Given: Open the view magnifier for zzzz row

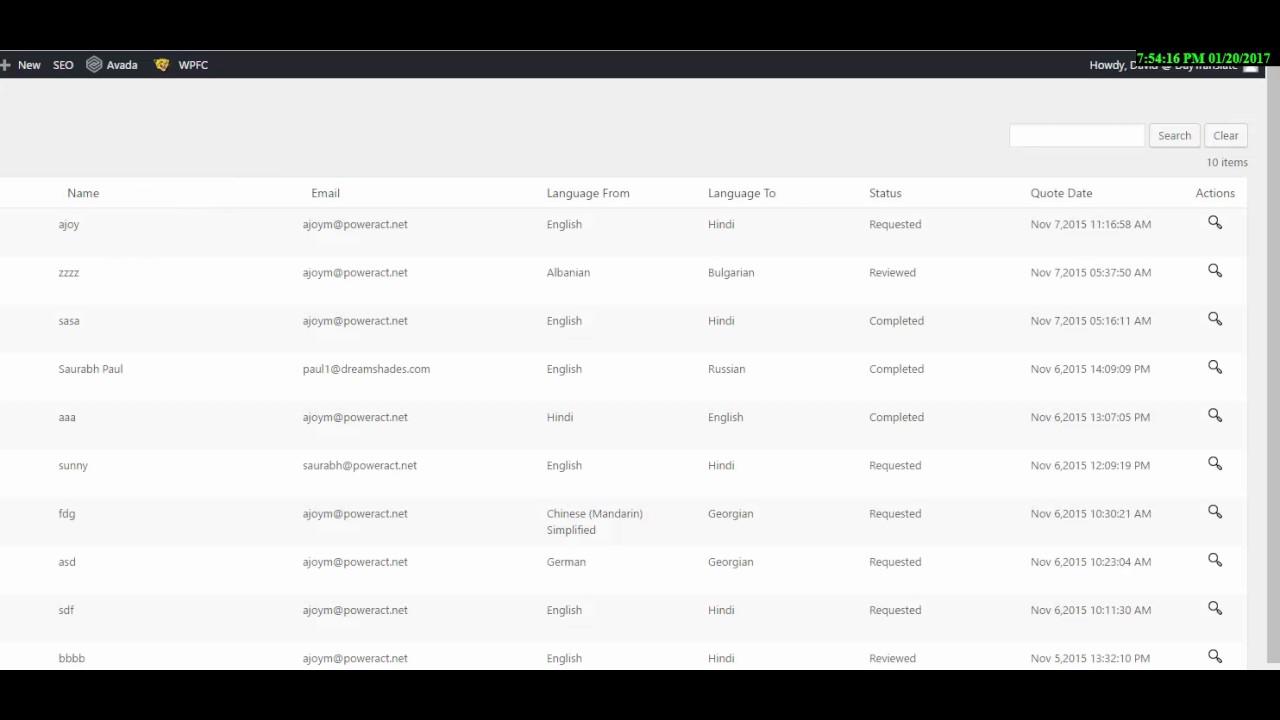Looking at the screenshot, I should tap(1215, 271).
